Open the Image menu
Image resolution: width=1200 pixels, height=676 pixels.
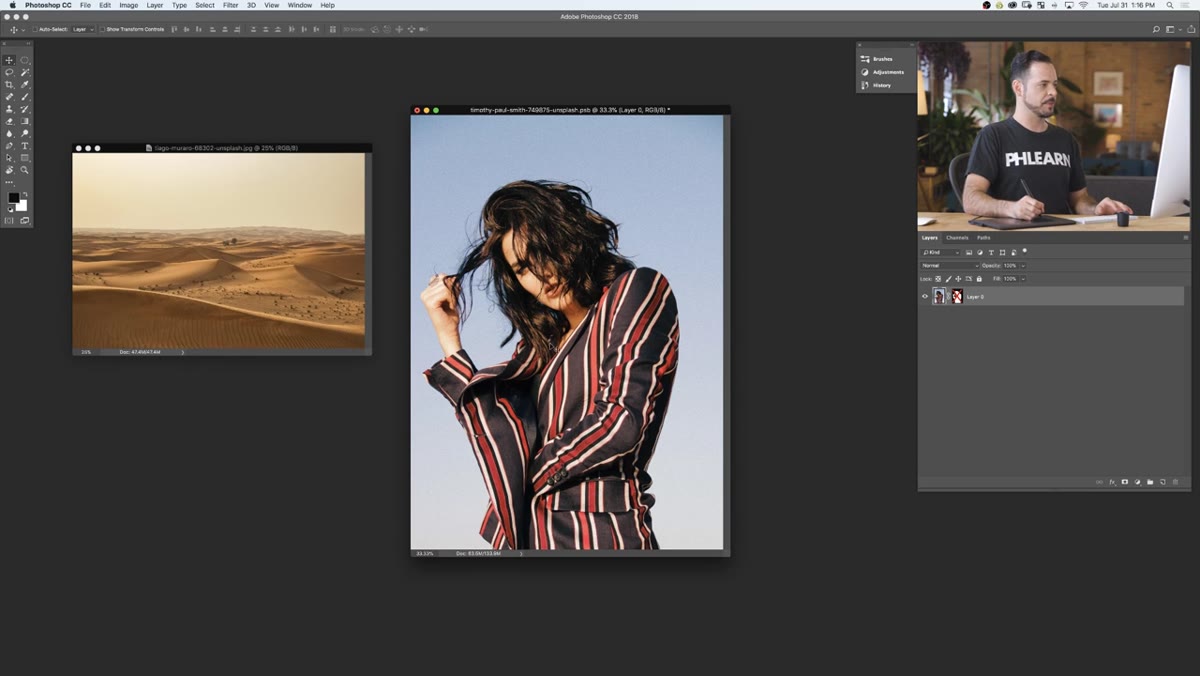129,5
